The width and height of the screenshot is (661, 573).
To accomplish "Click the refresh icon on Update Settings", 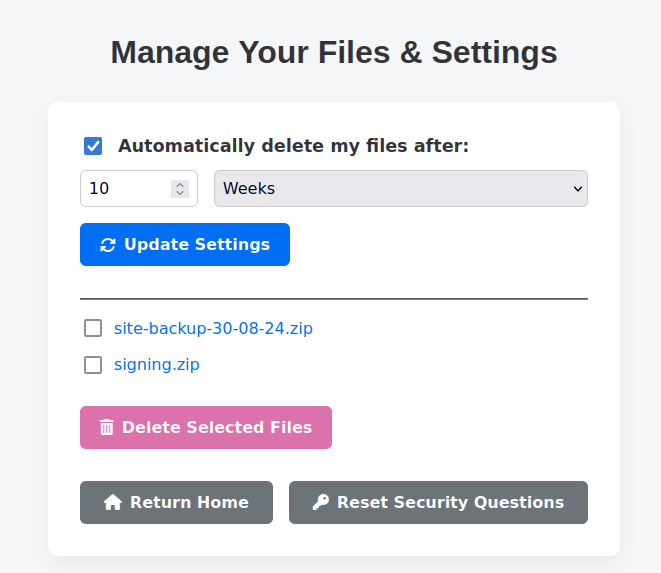I will pyautogui.click(x=108, y=245).
